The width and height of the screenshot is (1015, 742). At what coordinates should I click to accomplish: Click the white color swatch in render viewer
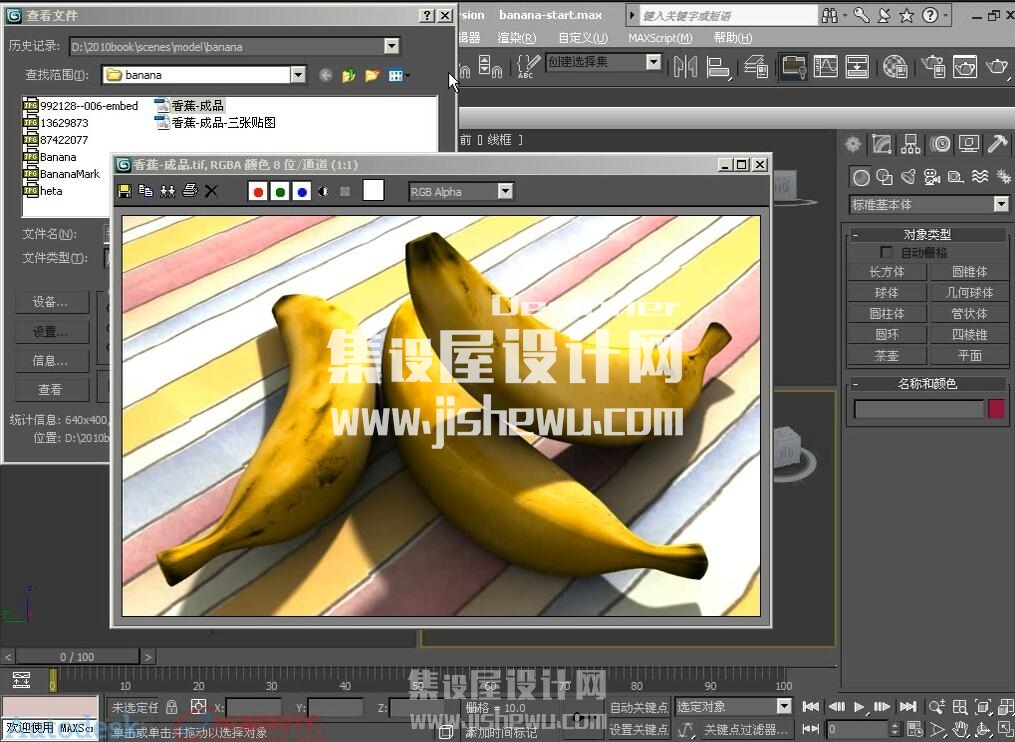point(374,190)
